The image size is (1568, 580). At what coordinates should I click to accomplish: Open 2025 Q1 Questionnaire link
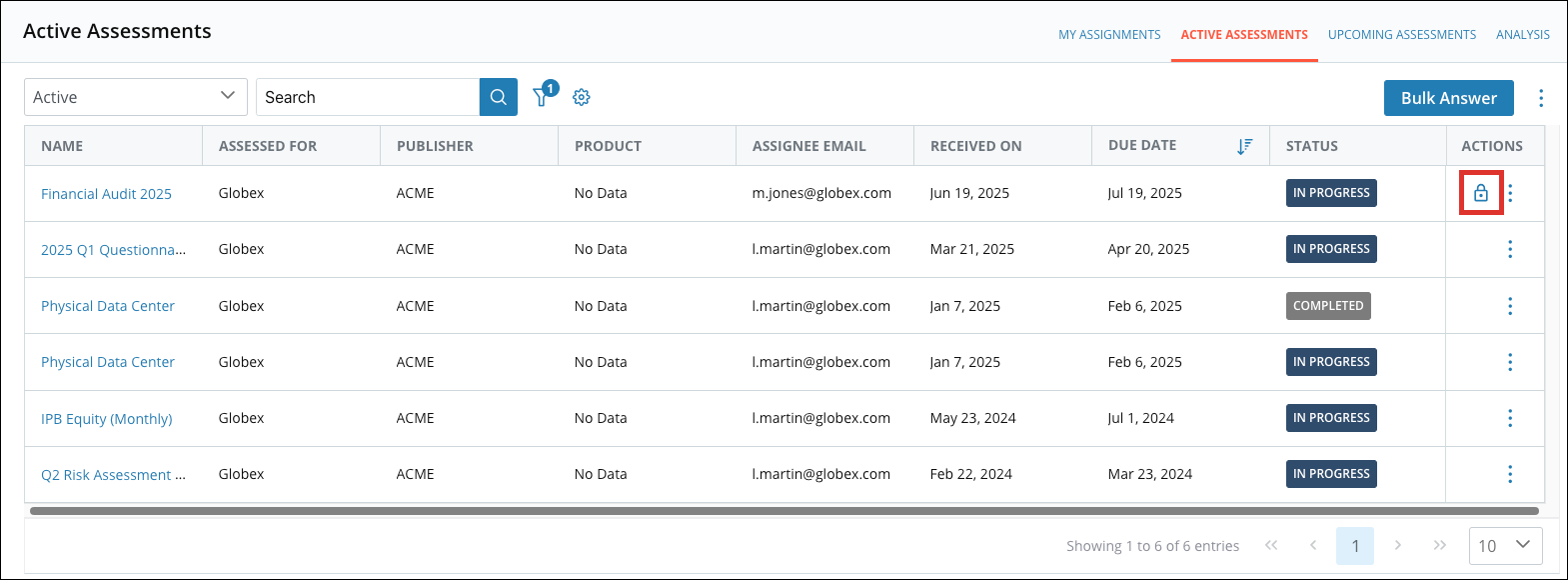(x=113, y=250)
